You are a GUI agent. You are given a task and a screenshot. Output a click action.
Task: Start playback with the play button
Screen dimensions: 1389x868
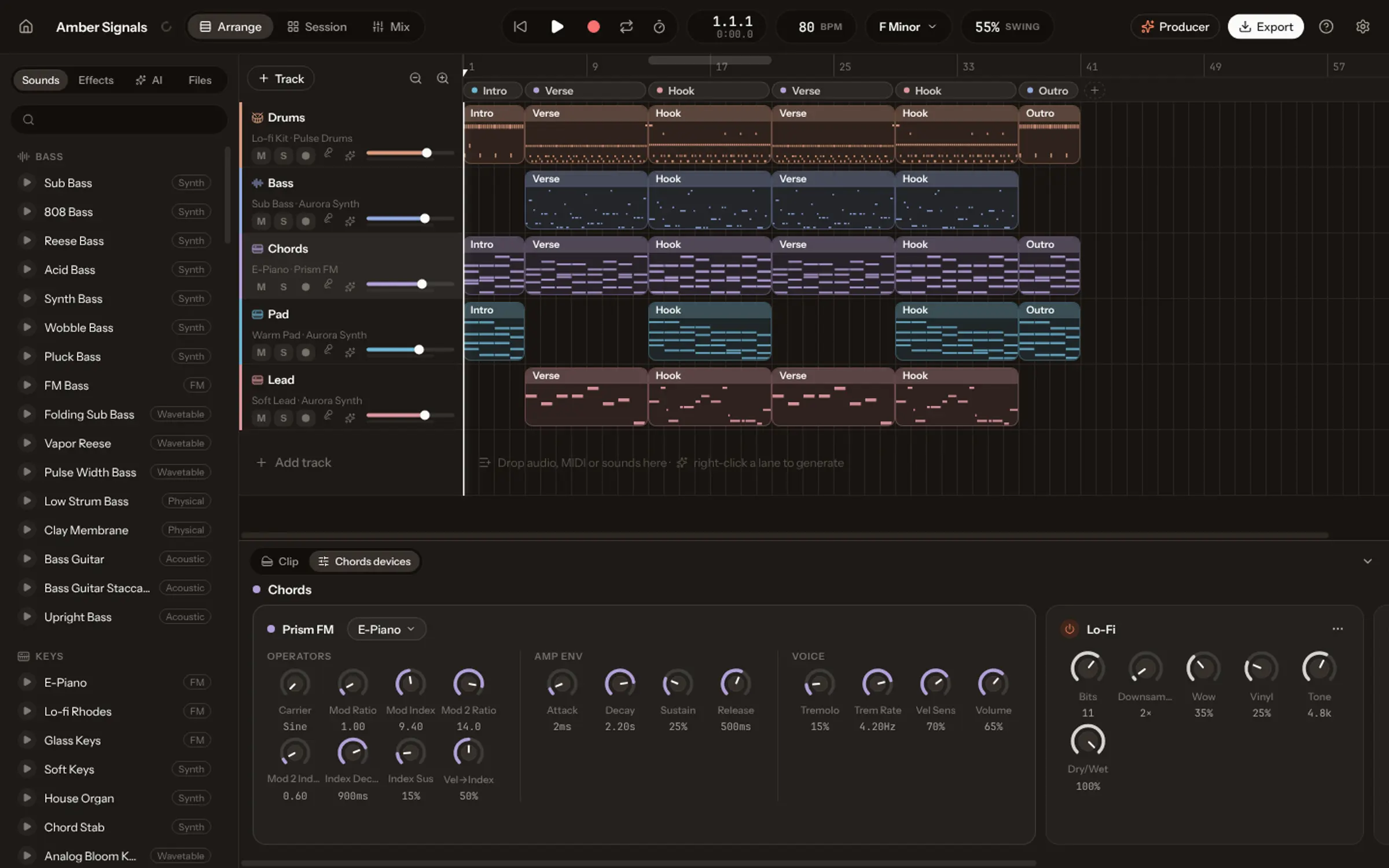[557, 27]
